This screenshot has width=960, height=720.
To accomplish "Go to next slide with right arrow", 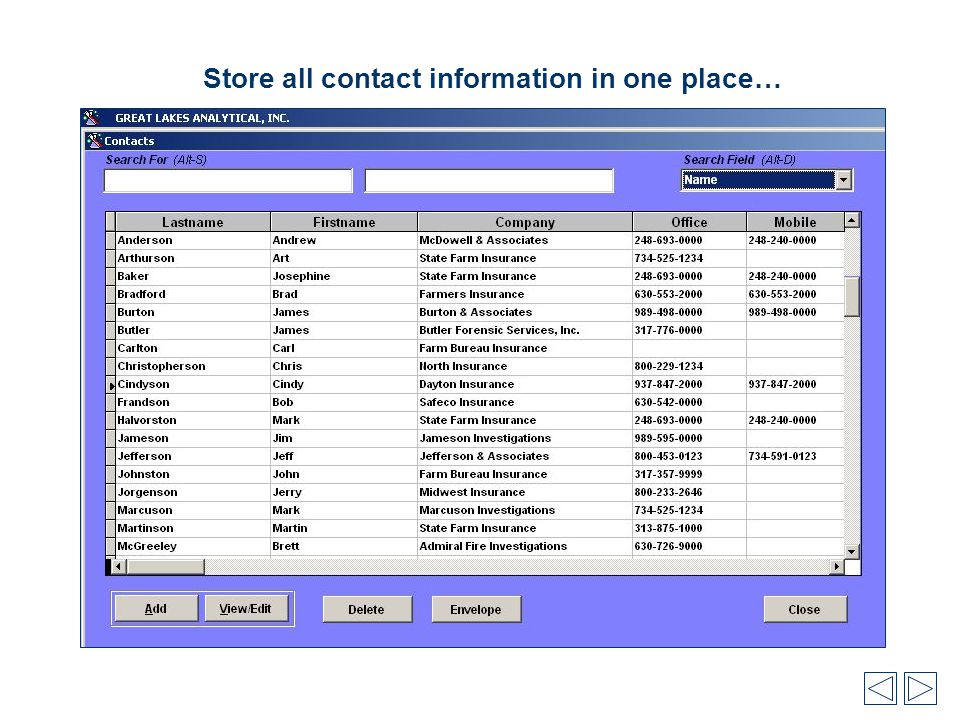I will pos(920,688).
